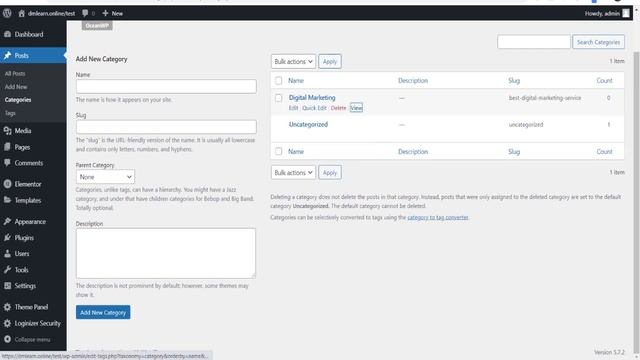This screenshot has height=360, width=640.
Task: Click the Comments icon in sidebar
Action: pyautogui.click(x=7, y=163)
